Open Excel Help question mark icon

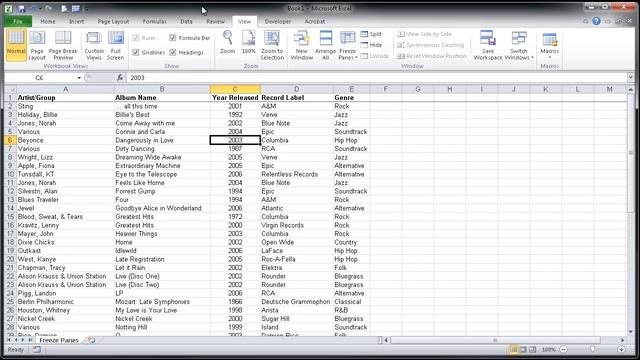596,21
